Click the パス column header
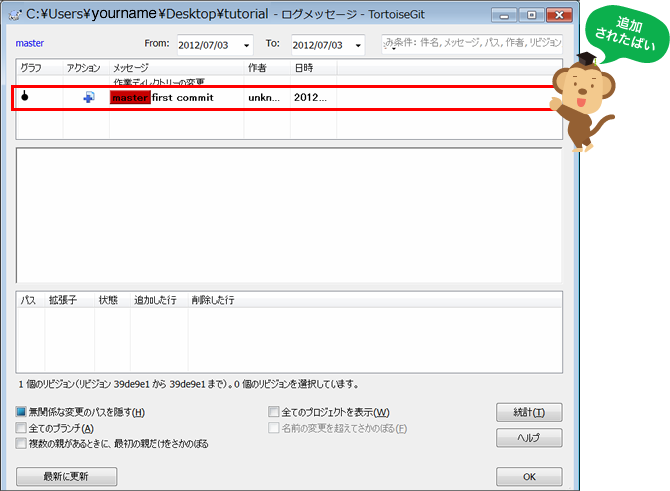Screen dimensions: 670x491 (x=30, y=300)
